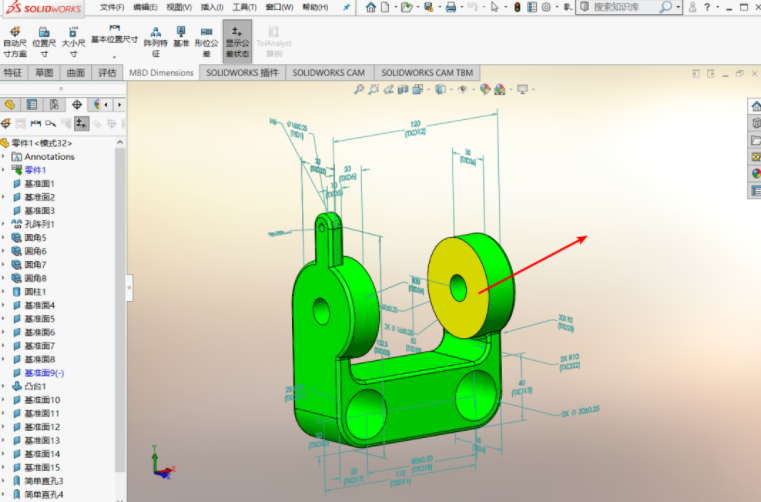Switch to the 草图 tab
The width and height of the screenshot is (761, 502).
[44, 73]
